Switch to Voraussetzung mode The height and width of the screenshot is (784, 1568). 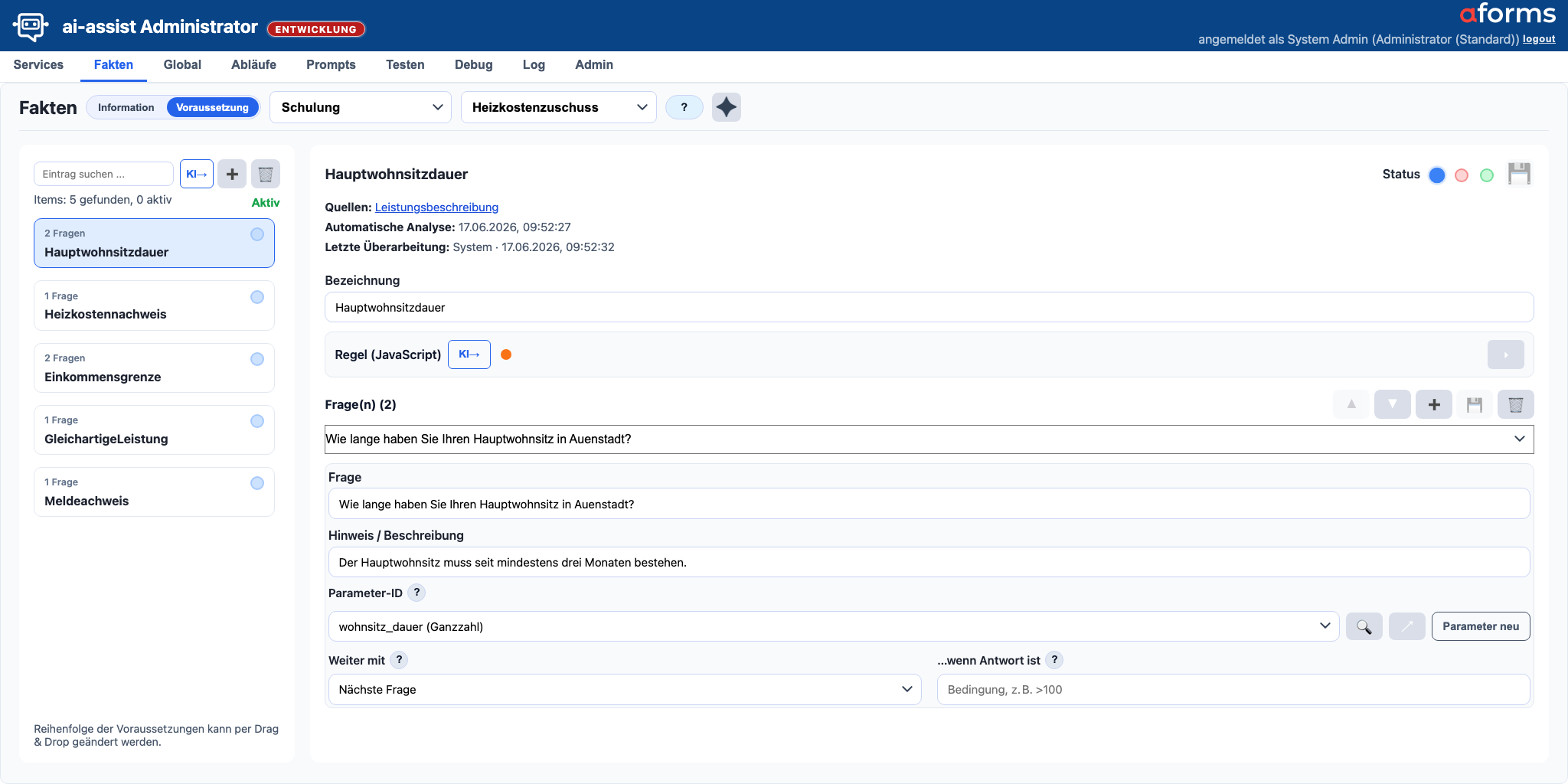212,107
